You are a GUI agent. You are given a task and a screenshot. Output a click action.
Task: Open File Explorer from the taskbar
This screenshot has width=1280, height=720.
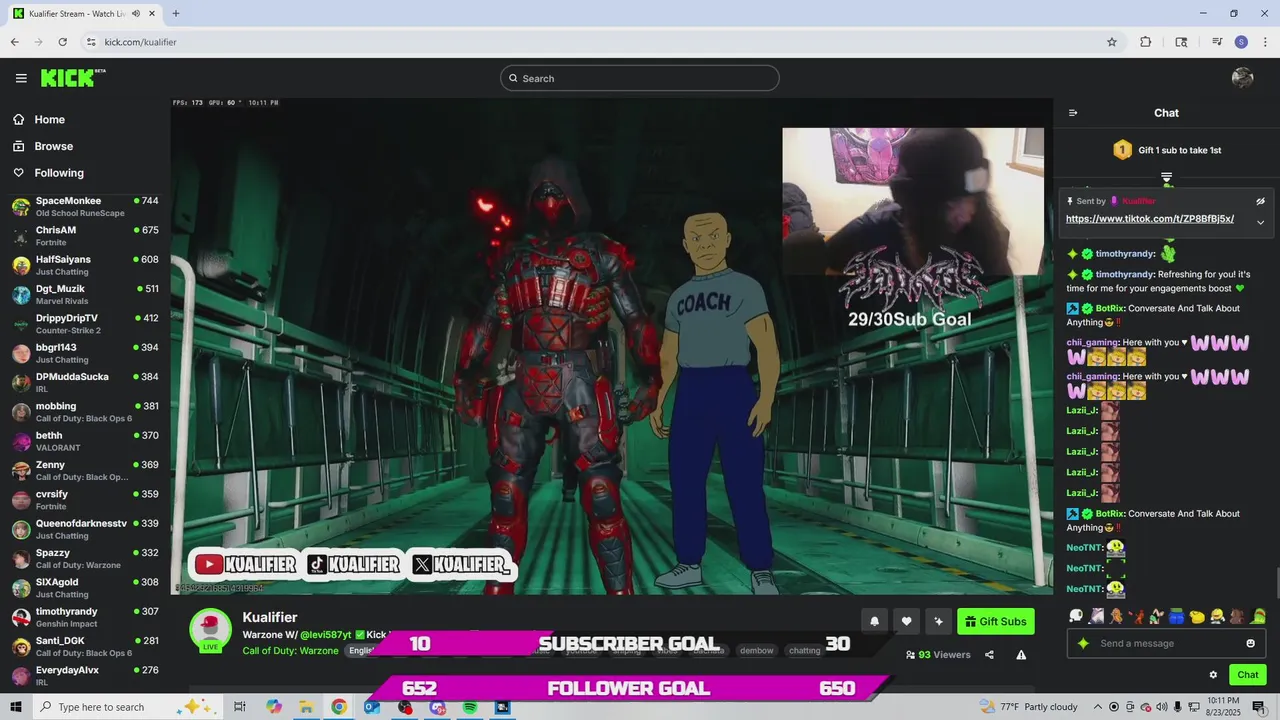pyautogui.click(x=306, y=707)
